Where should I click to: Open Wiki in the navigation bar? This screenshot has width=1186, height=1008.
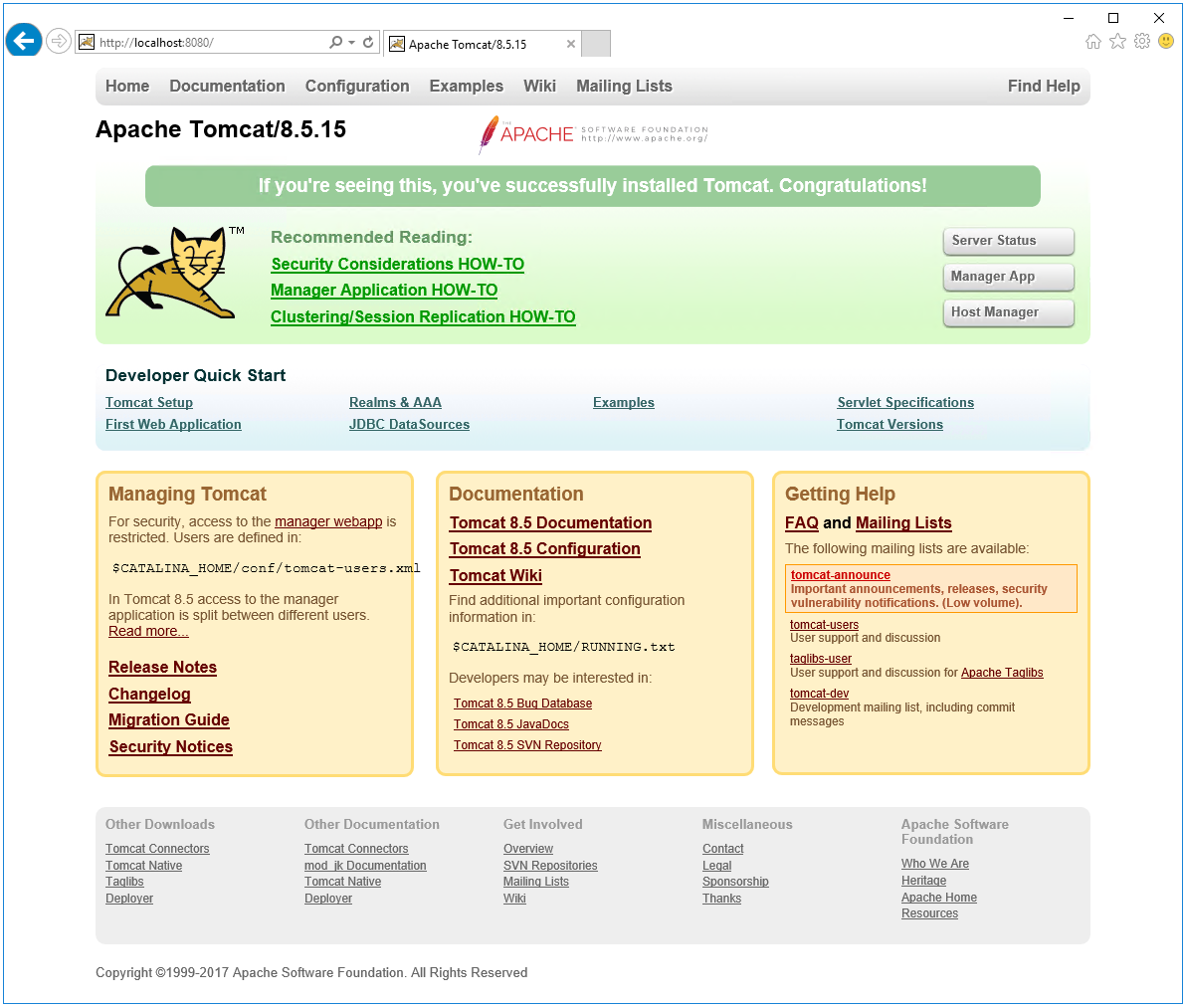(x=539, y=87)
